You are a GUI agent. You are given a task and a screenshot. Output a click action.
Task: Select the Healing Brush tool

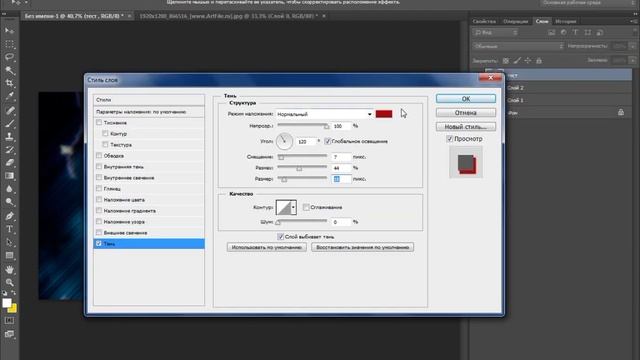(9, 110)
